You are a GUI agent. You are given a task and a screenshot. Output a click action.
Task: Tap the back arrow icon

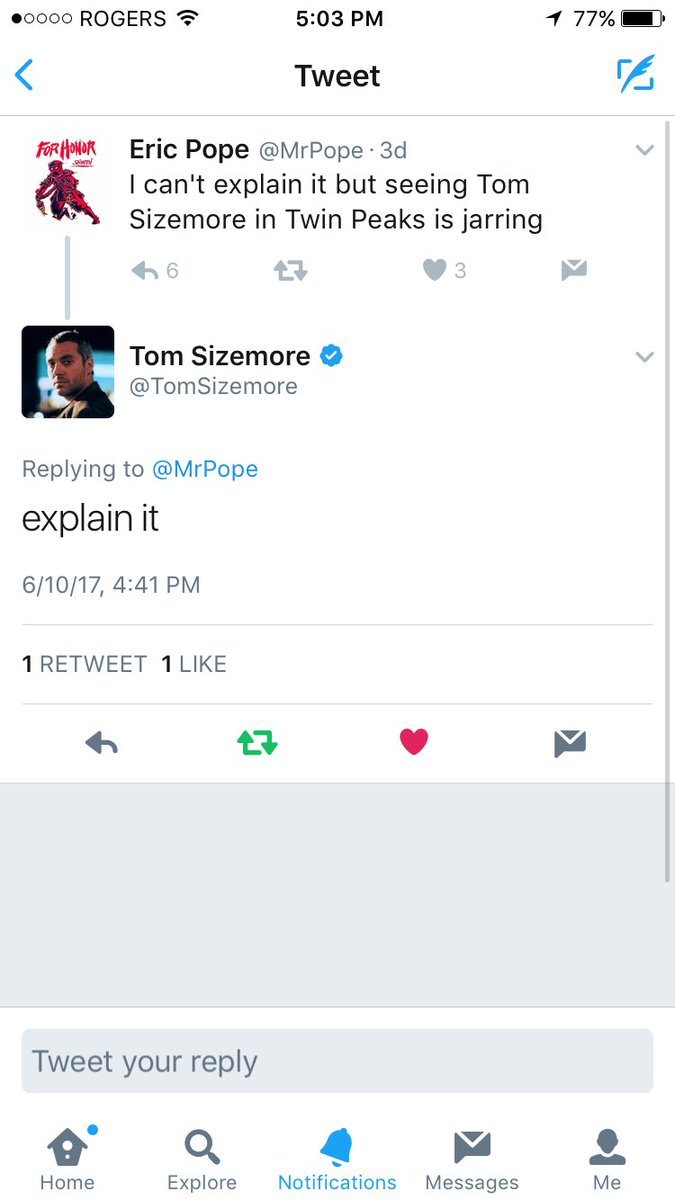(x=25, y=76)
